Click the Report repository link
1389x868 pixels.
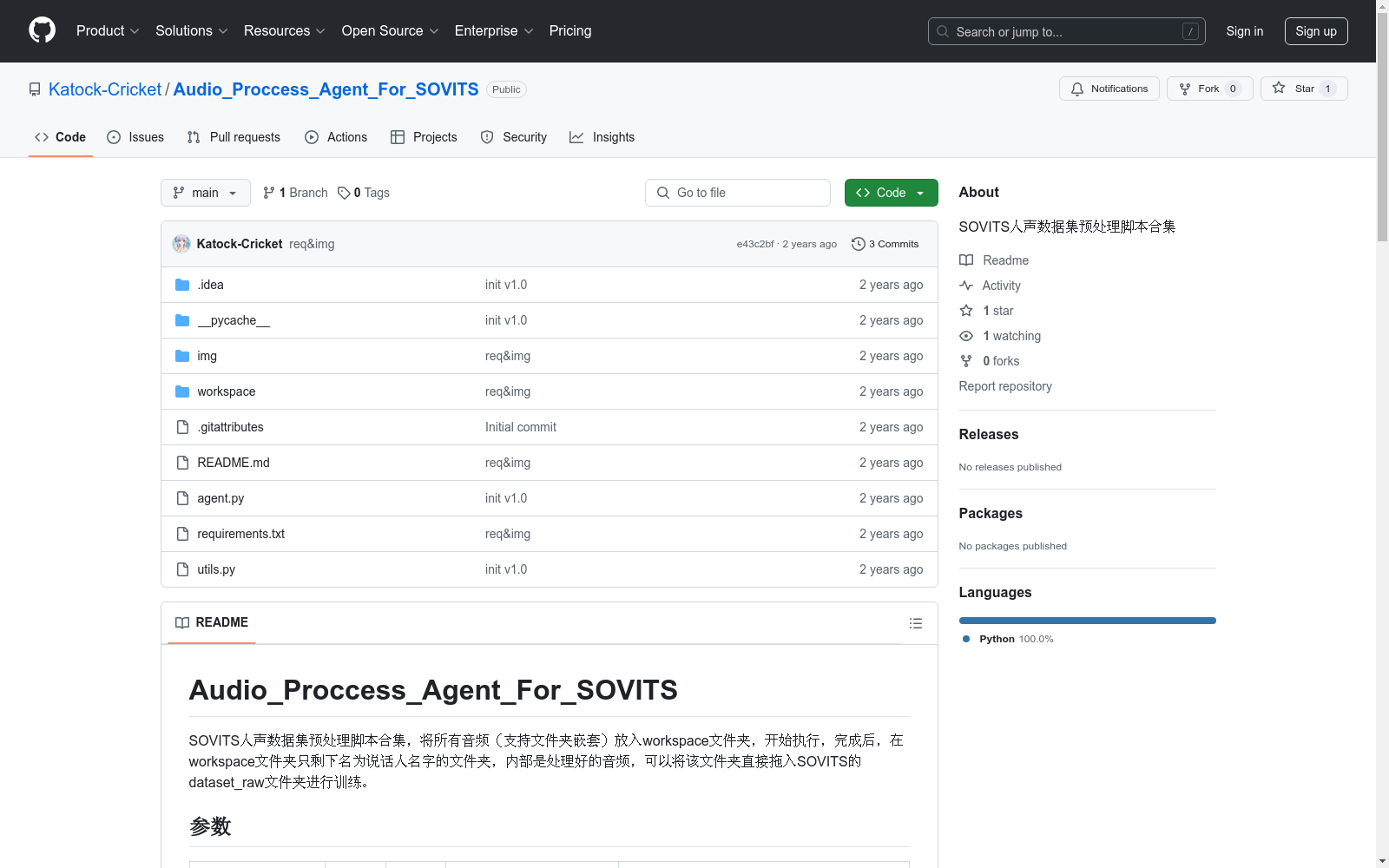(1005, 386)
